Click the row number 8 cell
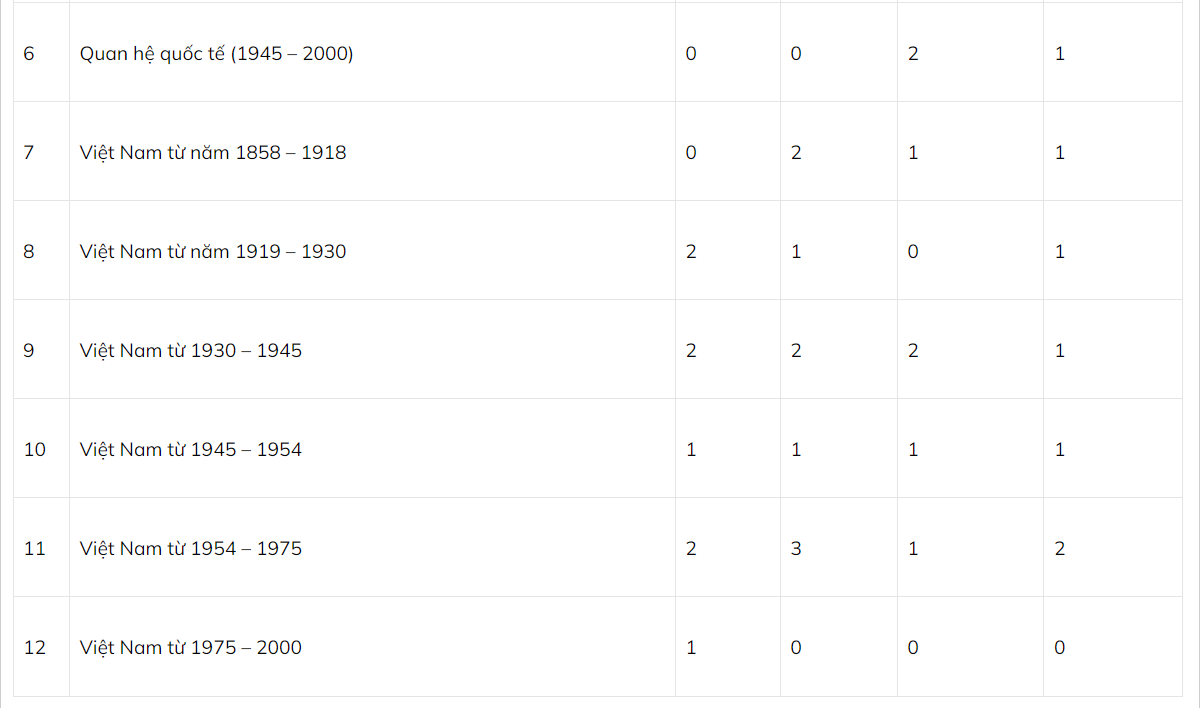 (x=29, y=252)
